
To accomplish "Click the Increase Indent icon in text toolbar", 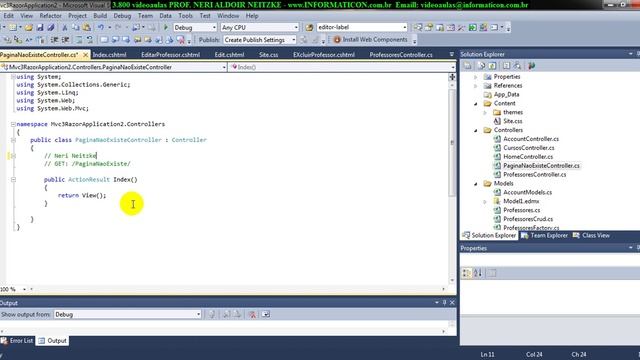I will click(x=65, y=40).
